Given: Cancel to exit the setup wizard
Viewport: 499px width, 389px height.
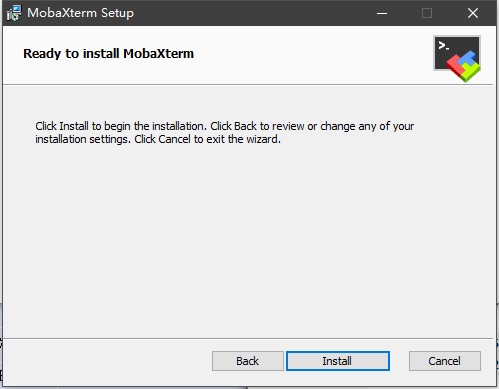Looking at the screenshot, I should point(445,361).
